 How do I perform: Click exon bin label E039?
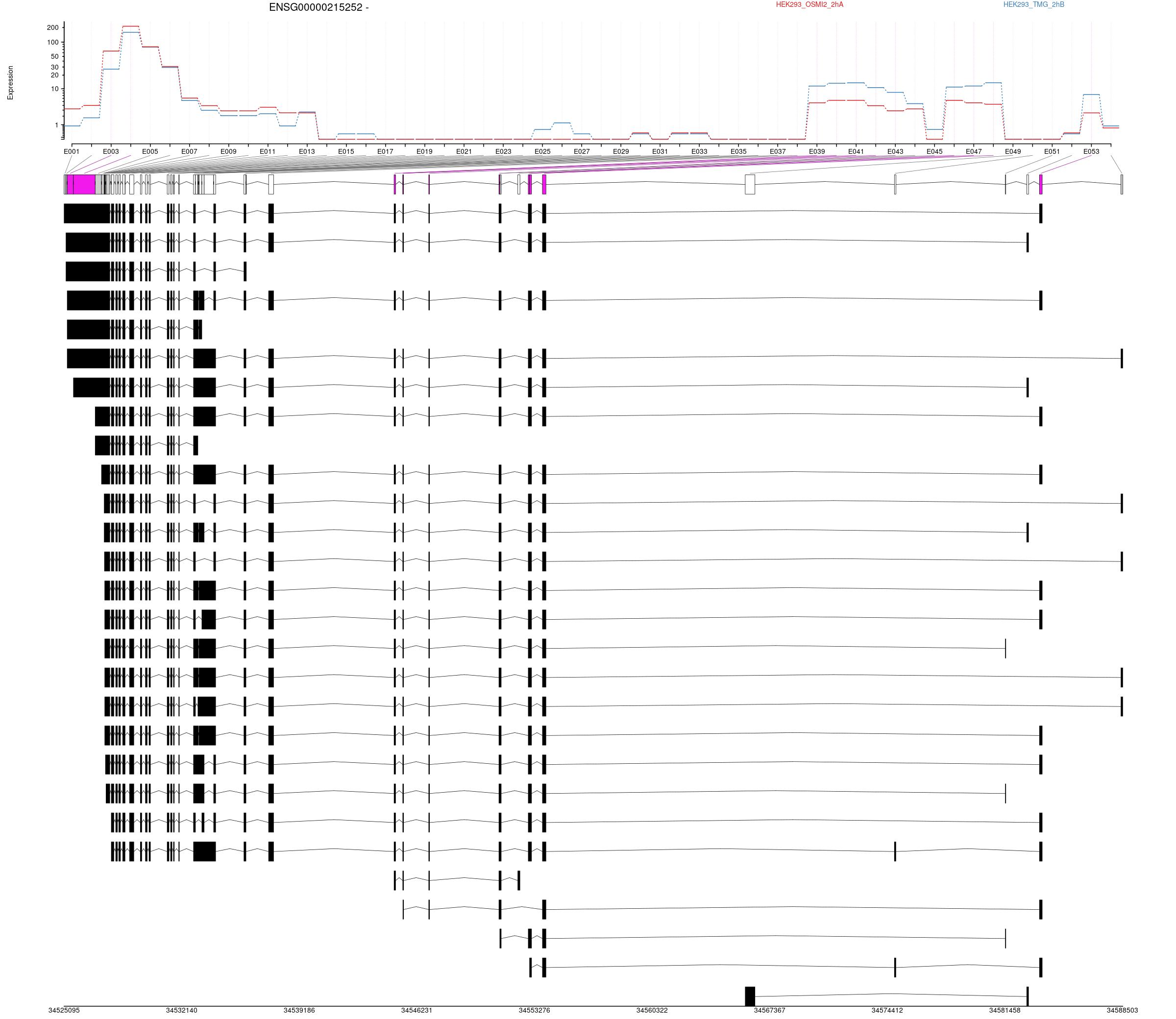tap(817, 152)
